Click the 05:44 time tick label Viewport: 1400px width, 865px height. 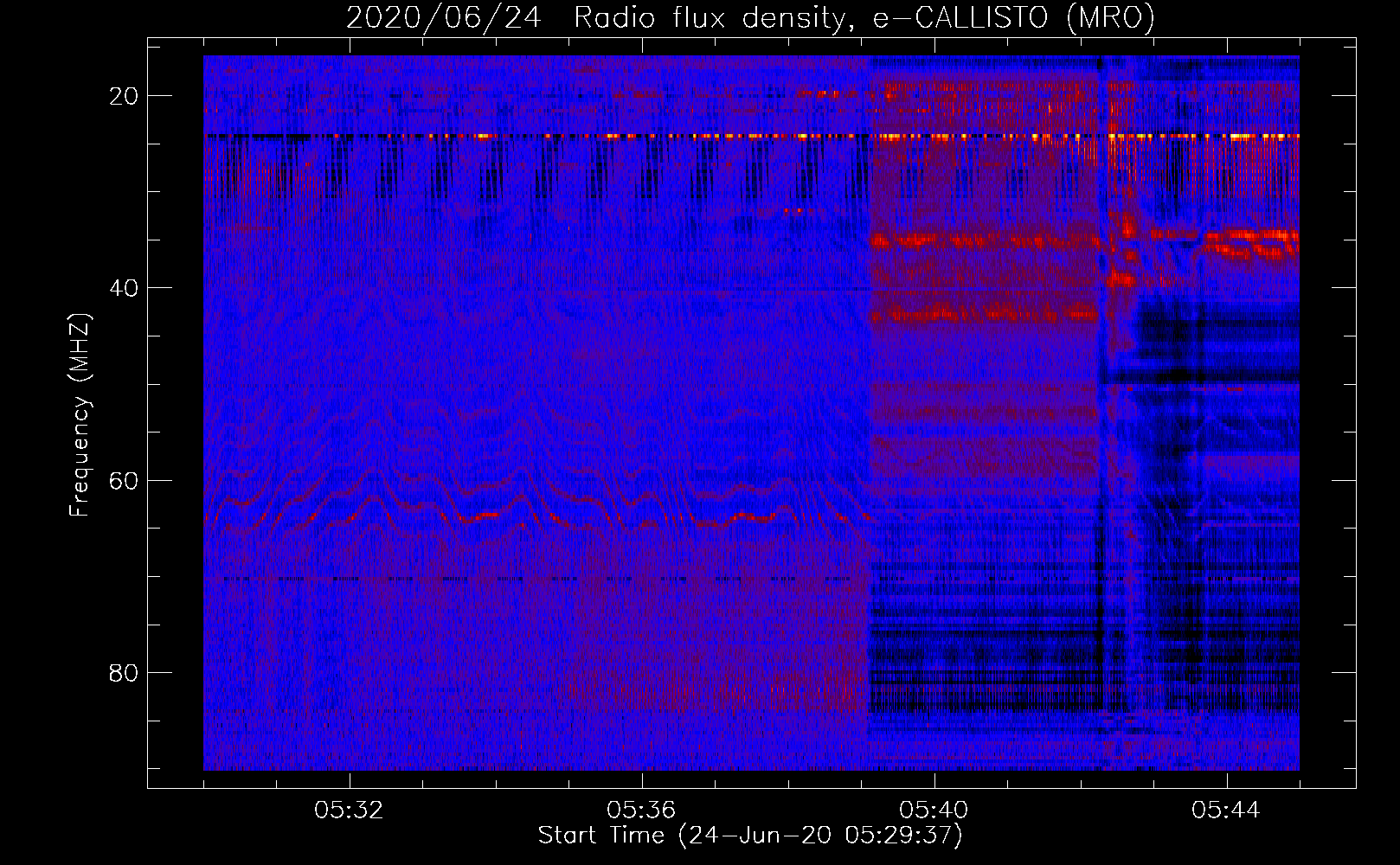tap(1227, 811)
